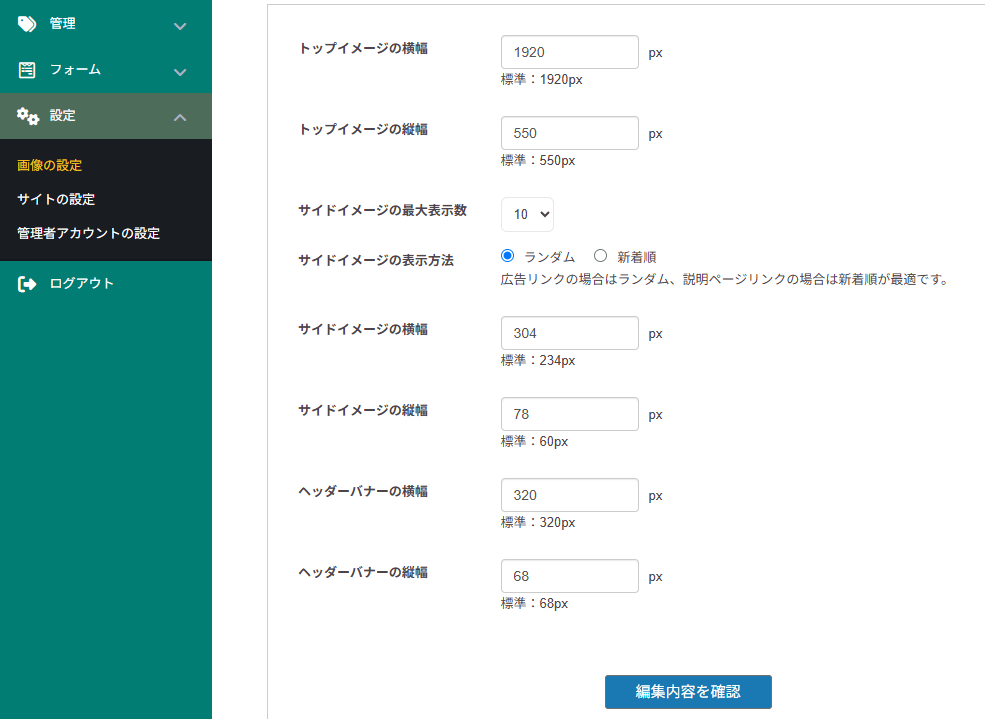Click the 広告リンクの場合はランダム explanation text
Image resolution: width=985 pixels, height=719 pixels.
(x=726, y=279)
